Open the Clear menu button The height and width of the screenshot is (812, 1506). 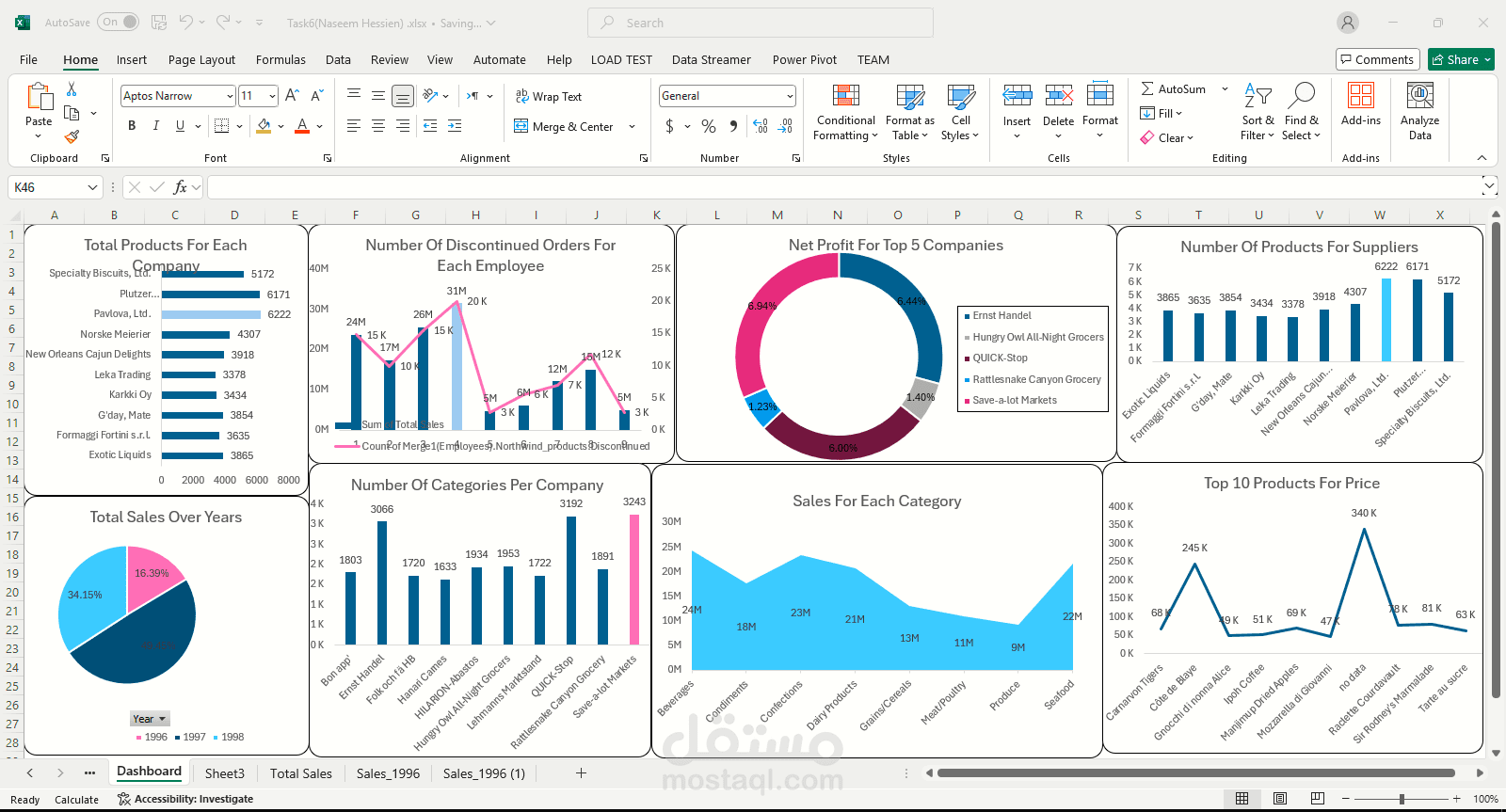1167,137
